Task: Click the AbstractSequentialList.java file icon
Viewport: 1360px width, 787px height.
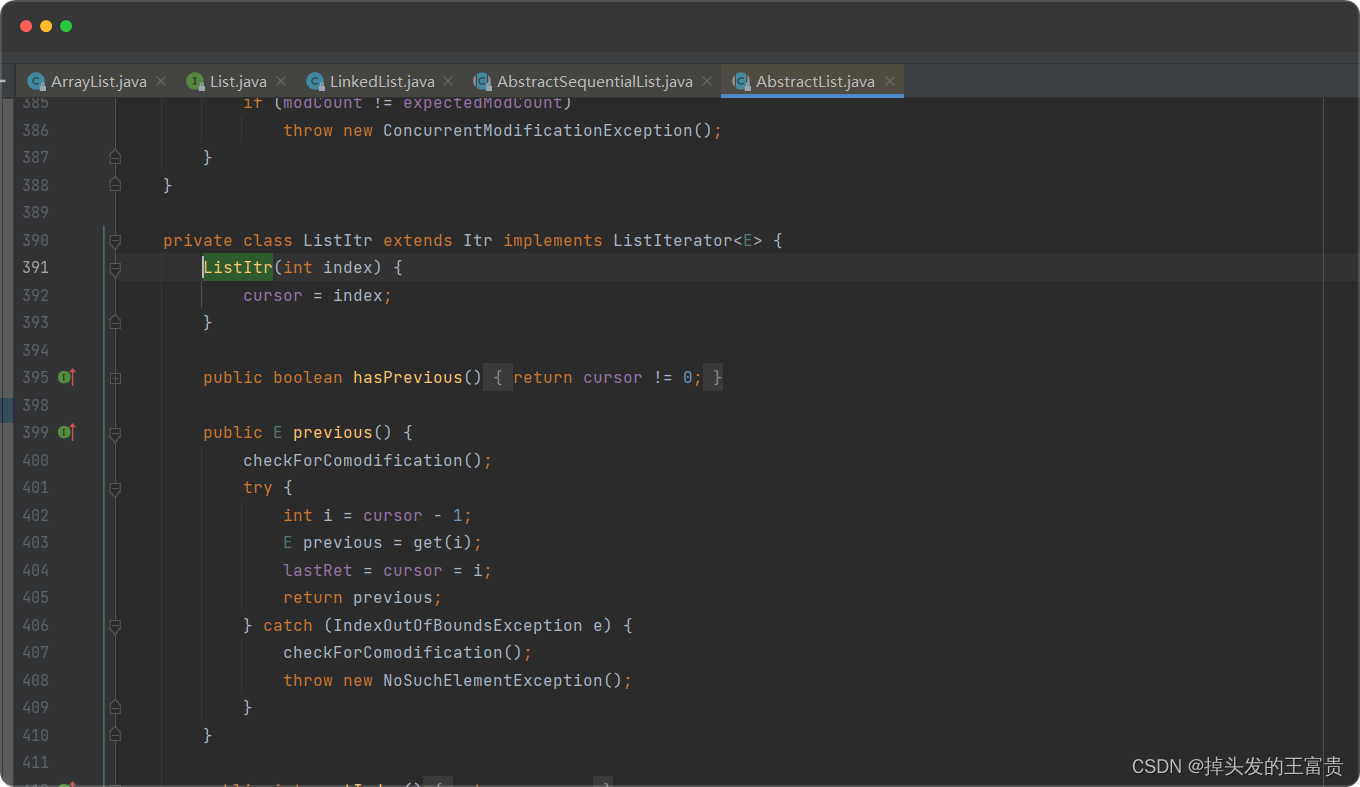Action: click(483, 82)
